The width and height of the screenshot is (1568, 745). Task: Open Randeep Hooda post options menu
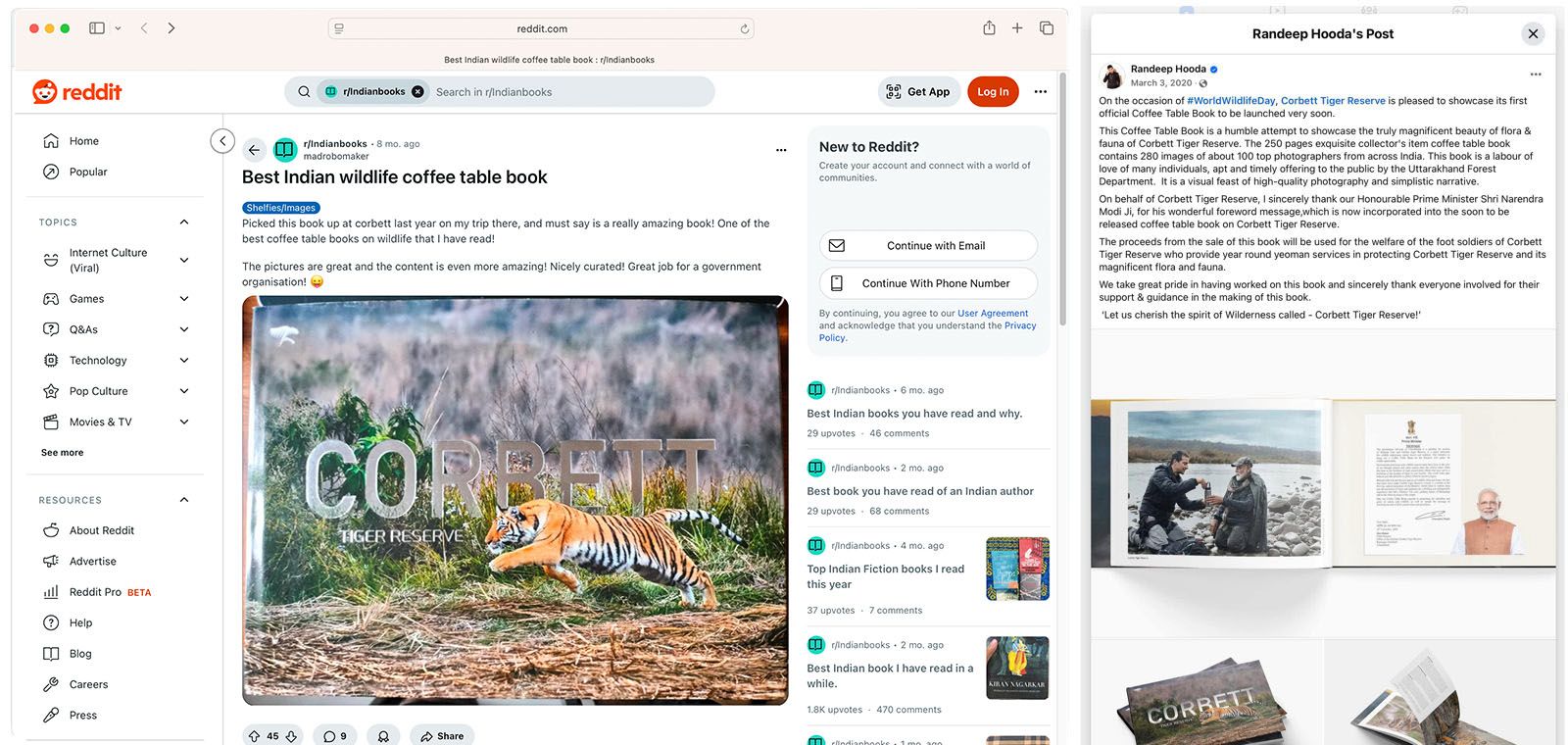[1536, 74]
